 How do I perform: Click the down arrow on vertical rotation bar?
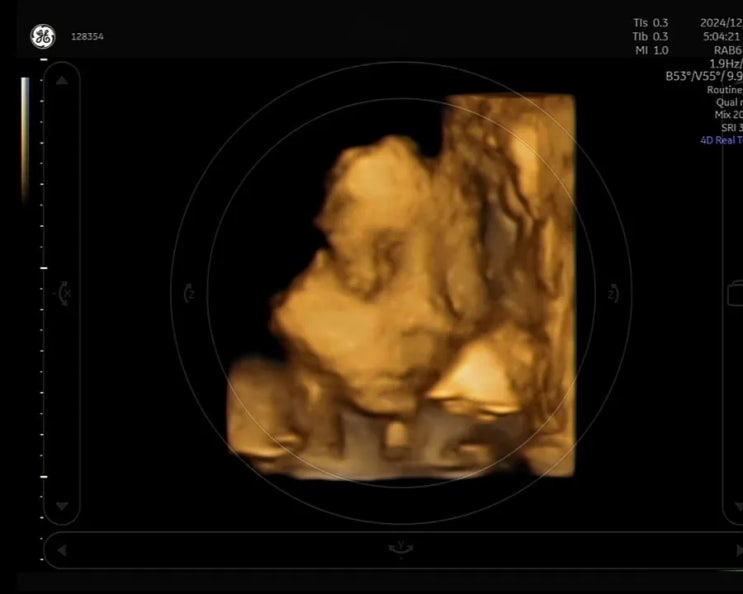(62, 506)
